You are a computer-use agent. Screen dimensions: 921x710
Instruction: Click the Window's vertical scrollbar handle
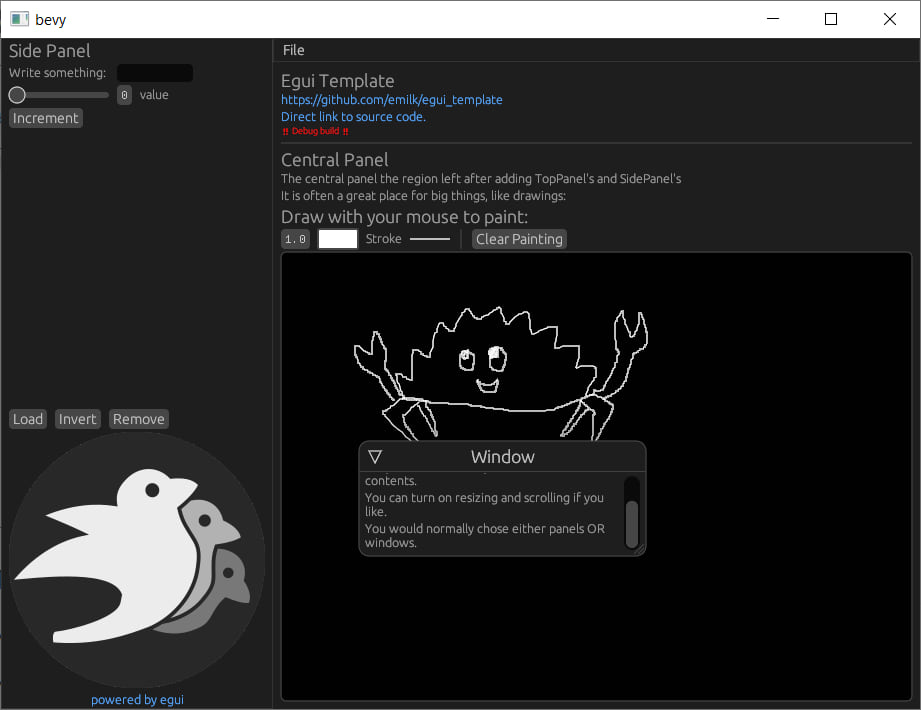(632, 524)
